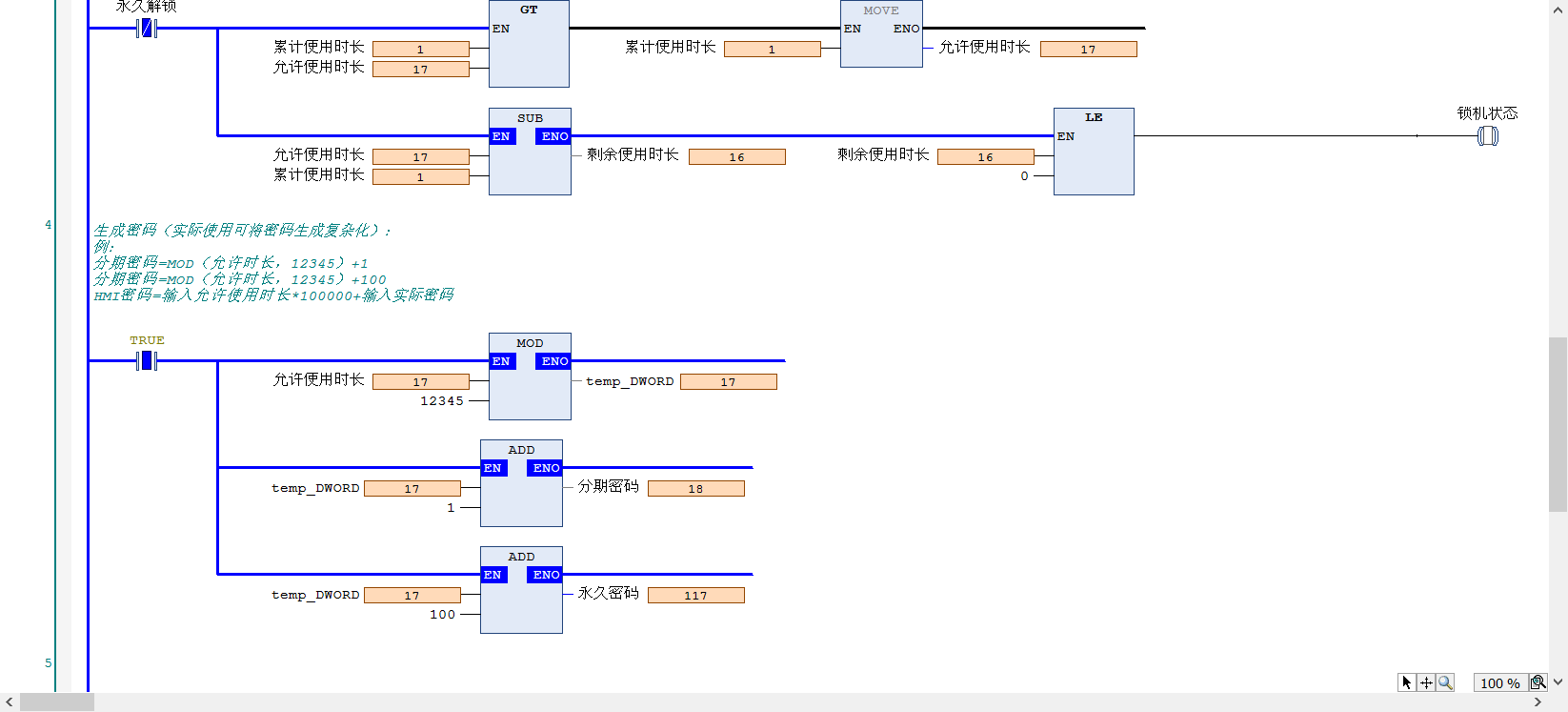
Task: Click the horizontal scrollbar right arrow
Action: [x=1538, y=702]
